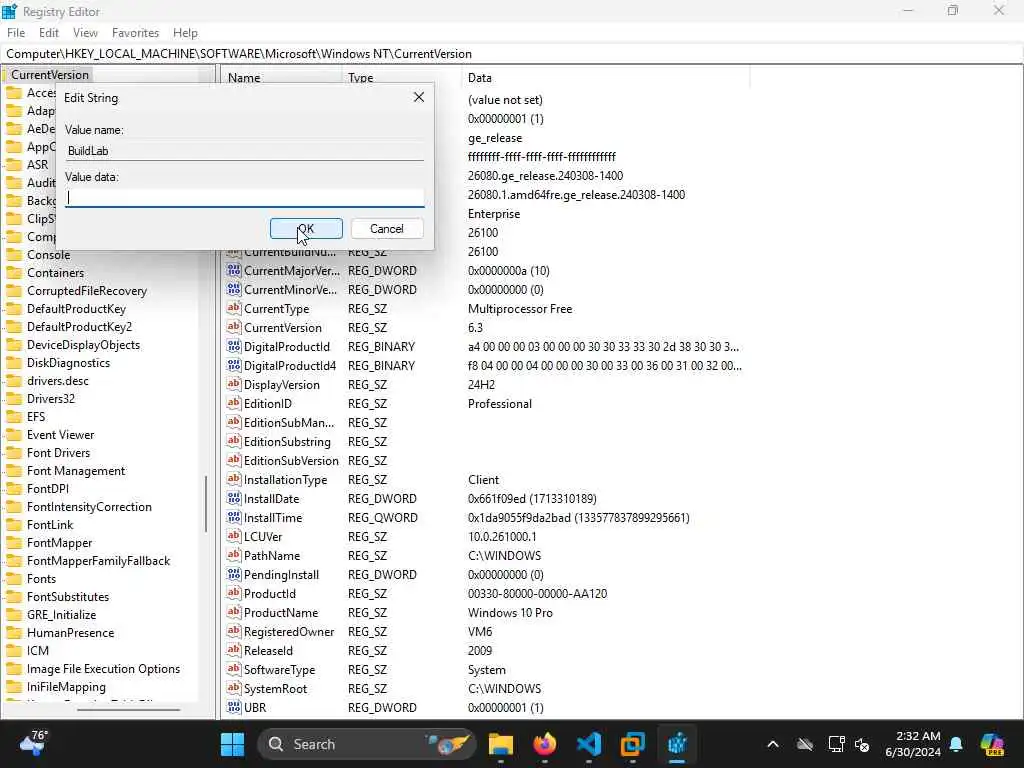This screenshot has height=768, width=1024.
Task: Select the drivers.desc key
Action: click(57, 381)
